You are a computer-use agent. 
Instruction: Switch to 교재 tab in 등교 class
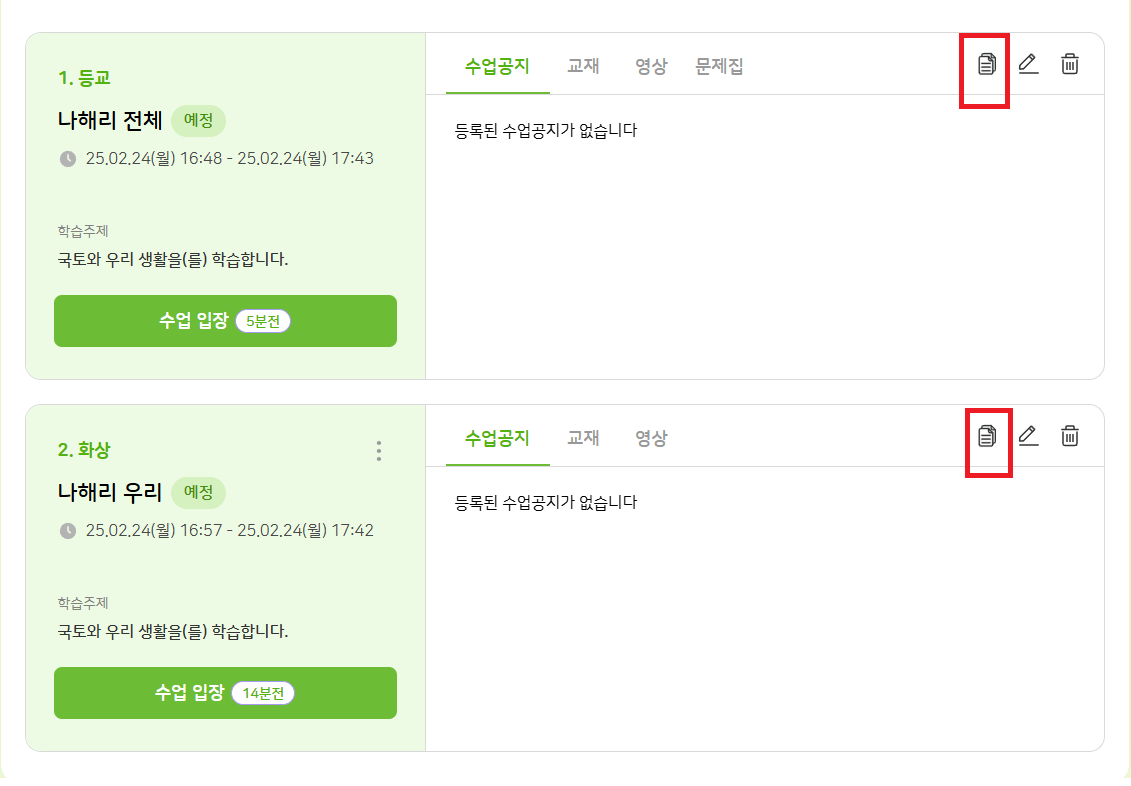(x=583, y=67)
